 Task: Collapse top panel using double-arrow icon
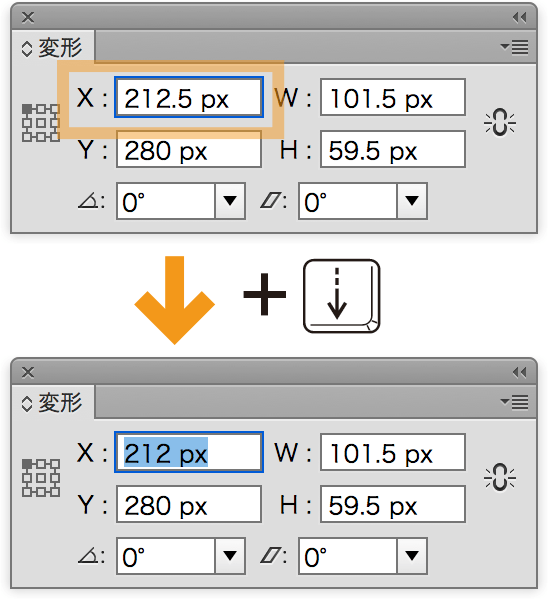(x=519, y=17)
